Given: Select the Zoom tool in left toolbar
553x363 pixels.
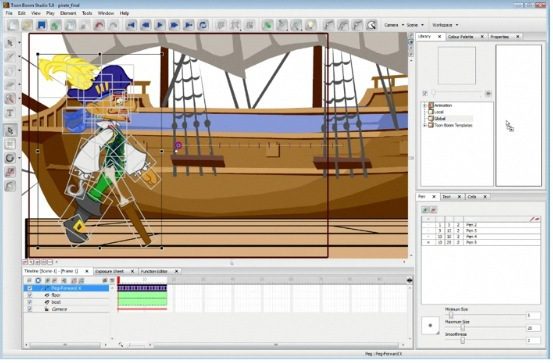Looking at the screenshot, I should click(x=10, y=99).
